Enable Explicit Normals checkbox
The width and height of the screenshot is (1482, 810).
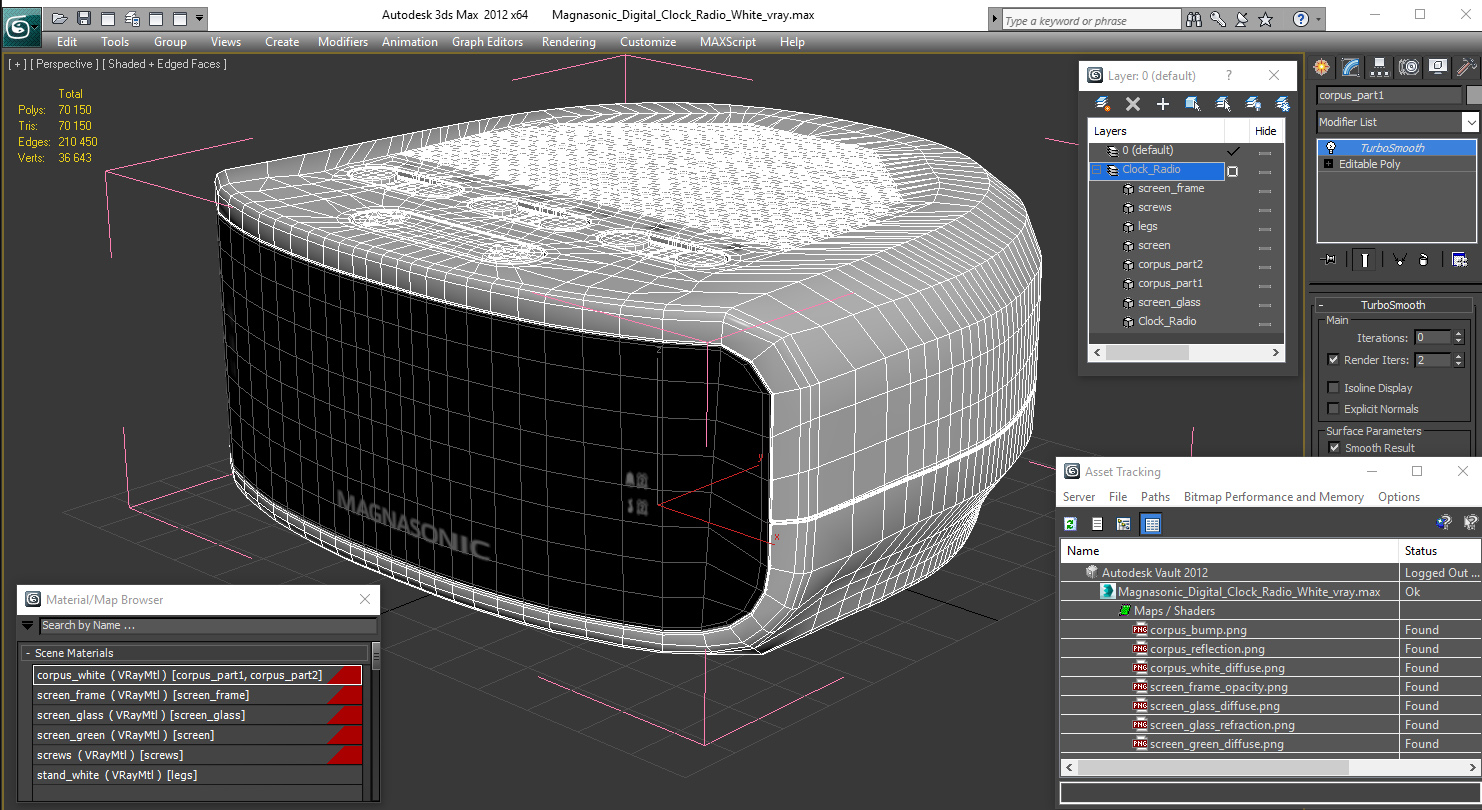coord(1333,409)
